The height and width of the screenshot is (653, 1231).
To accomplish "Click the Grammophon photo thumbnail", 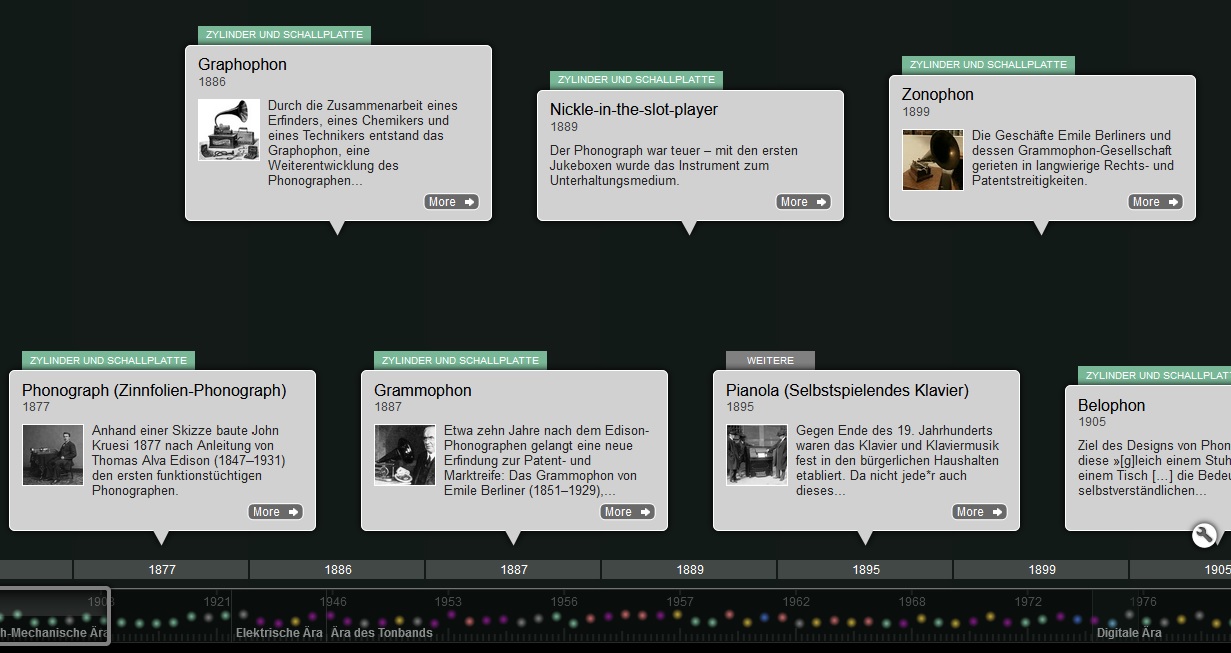I will tap(405, 455).
